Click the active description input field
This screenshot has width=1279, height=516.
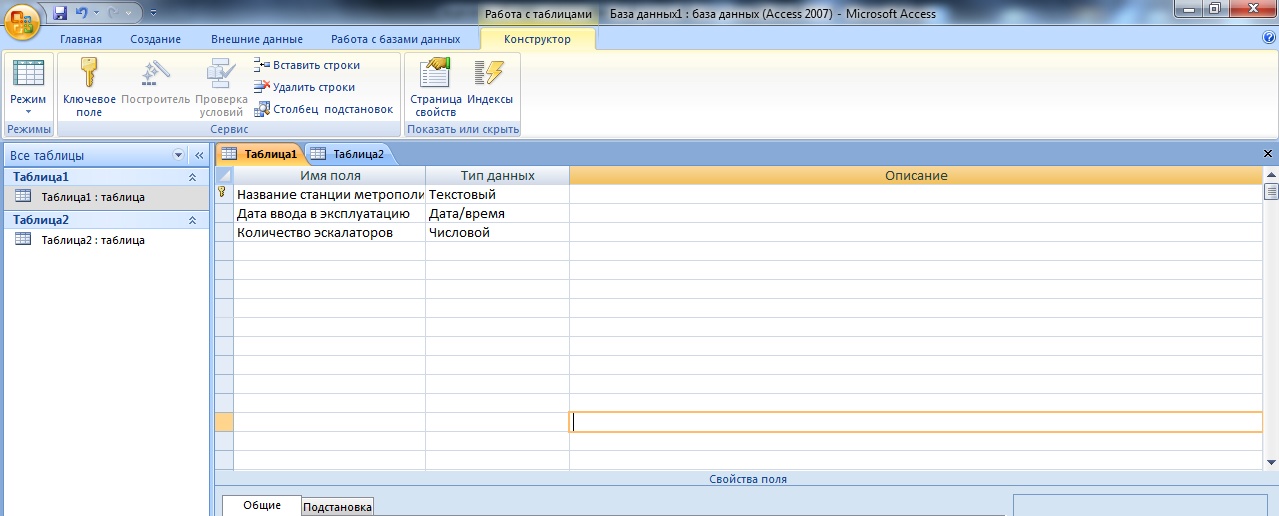(x=916, y=422)
